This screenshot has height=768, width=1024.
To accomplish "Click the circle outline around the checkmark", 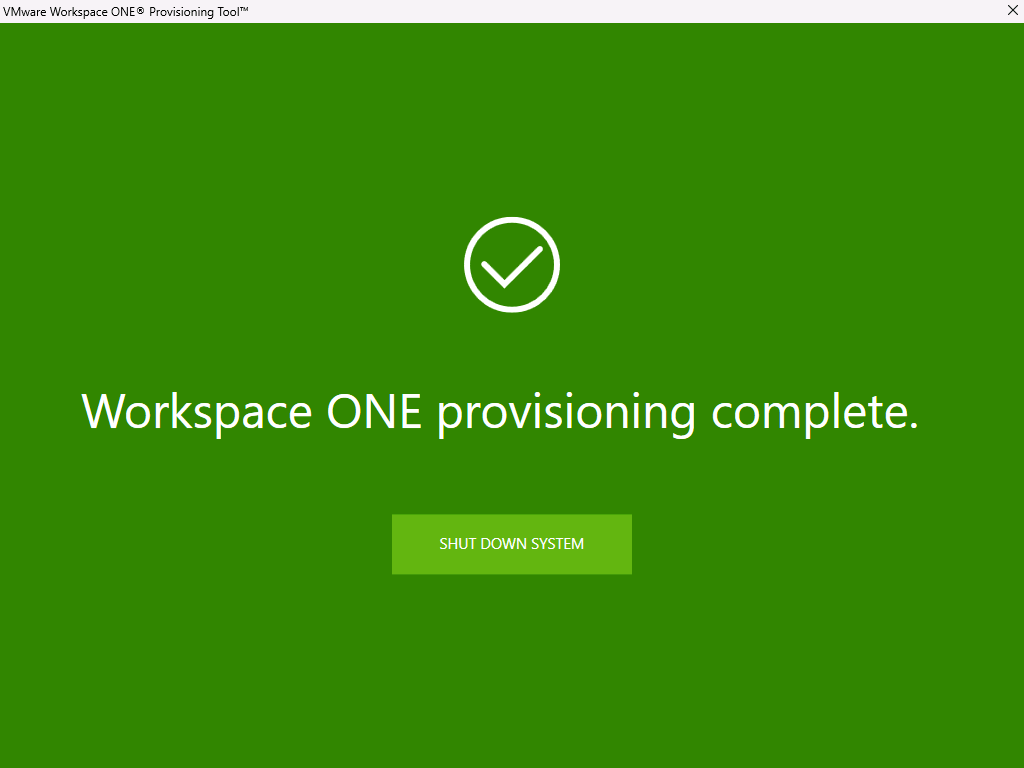I will point(468,265).
